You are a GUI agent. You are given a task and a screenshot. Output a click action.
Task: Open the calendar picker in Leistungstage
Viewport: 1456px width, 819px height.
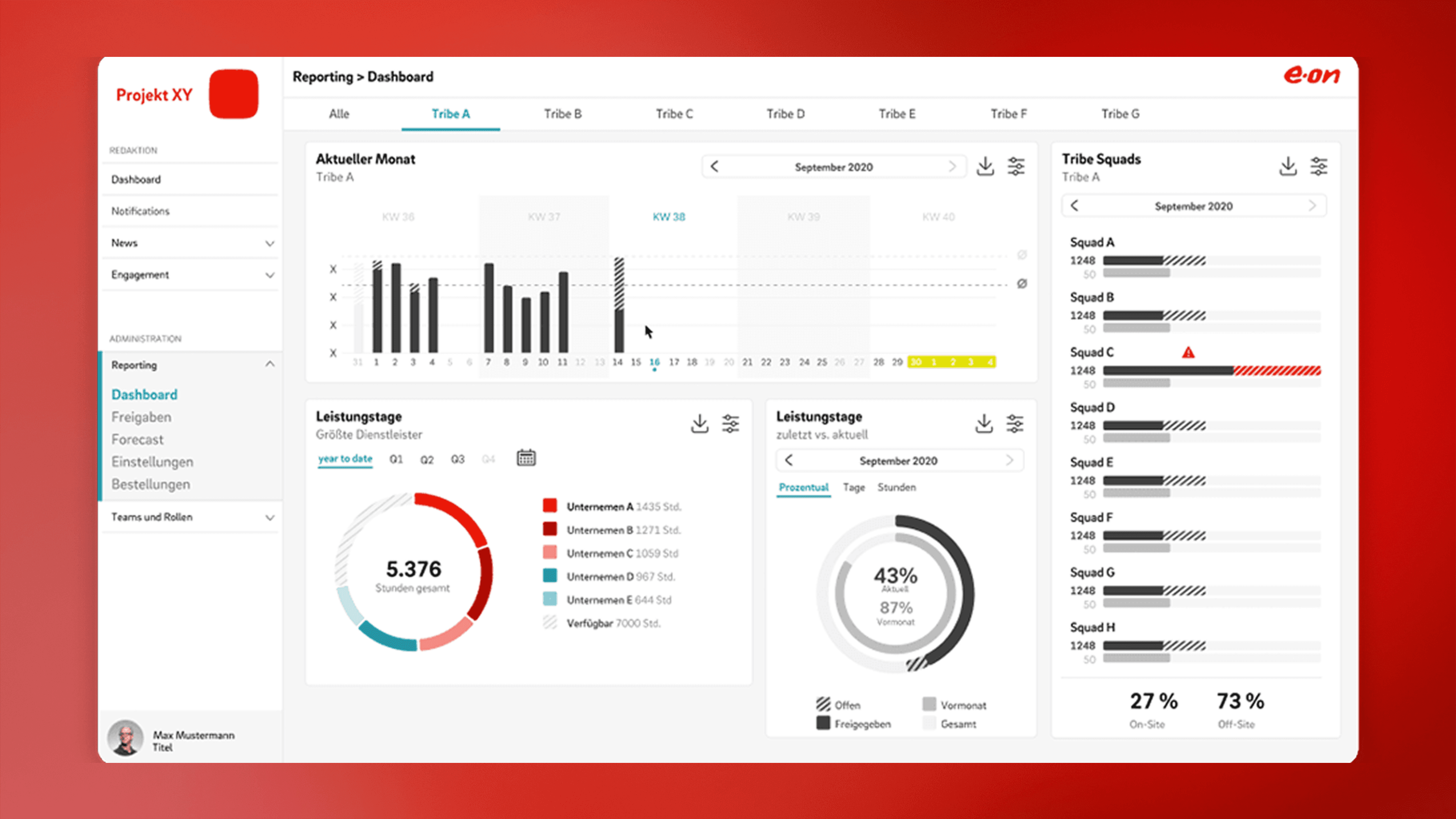coord(526,458)
